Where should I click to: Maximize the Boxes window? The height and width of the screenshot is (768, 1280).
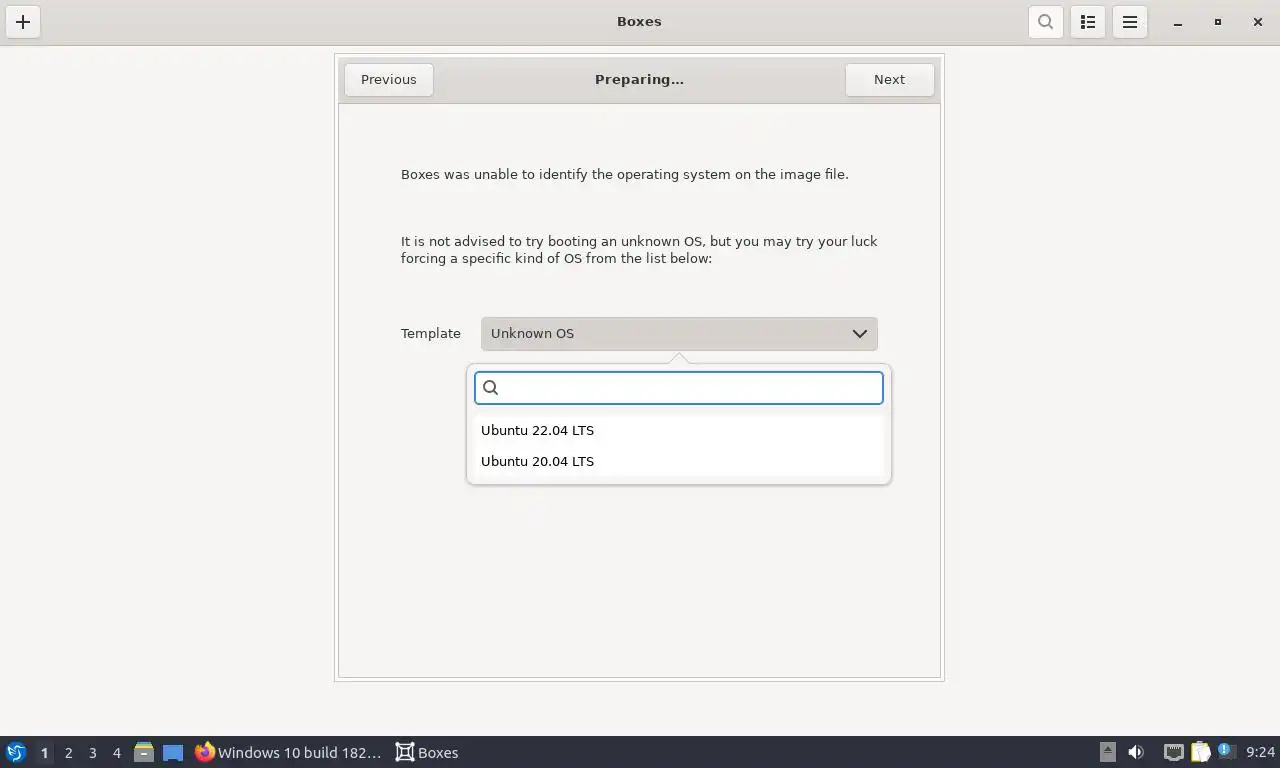[1218, 22]
